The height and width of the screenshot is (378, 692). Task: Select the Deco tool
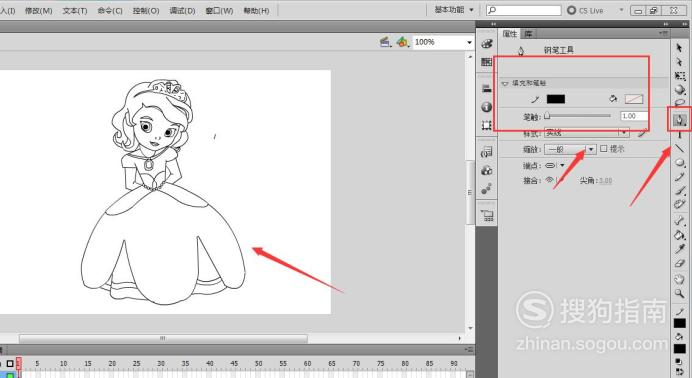(680, 204)
